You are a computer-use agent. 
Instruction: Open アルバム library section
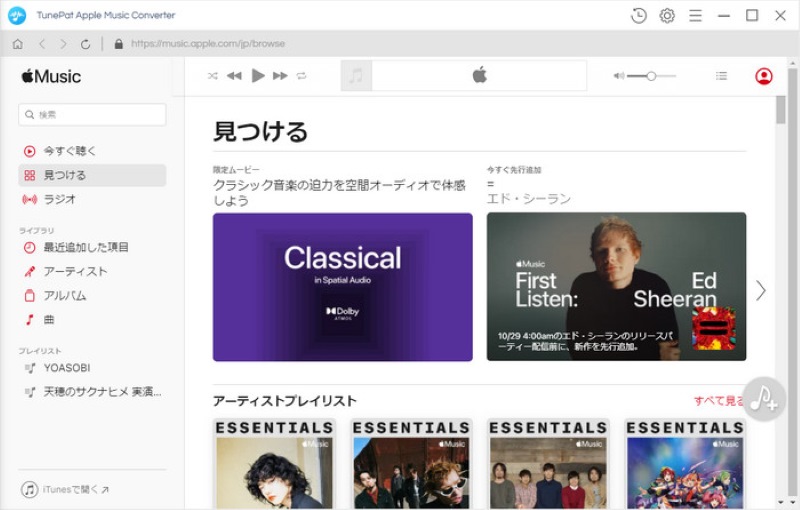[92, 296]
